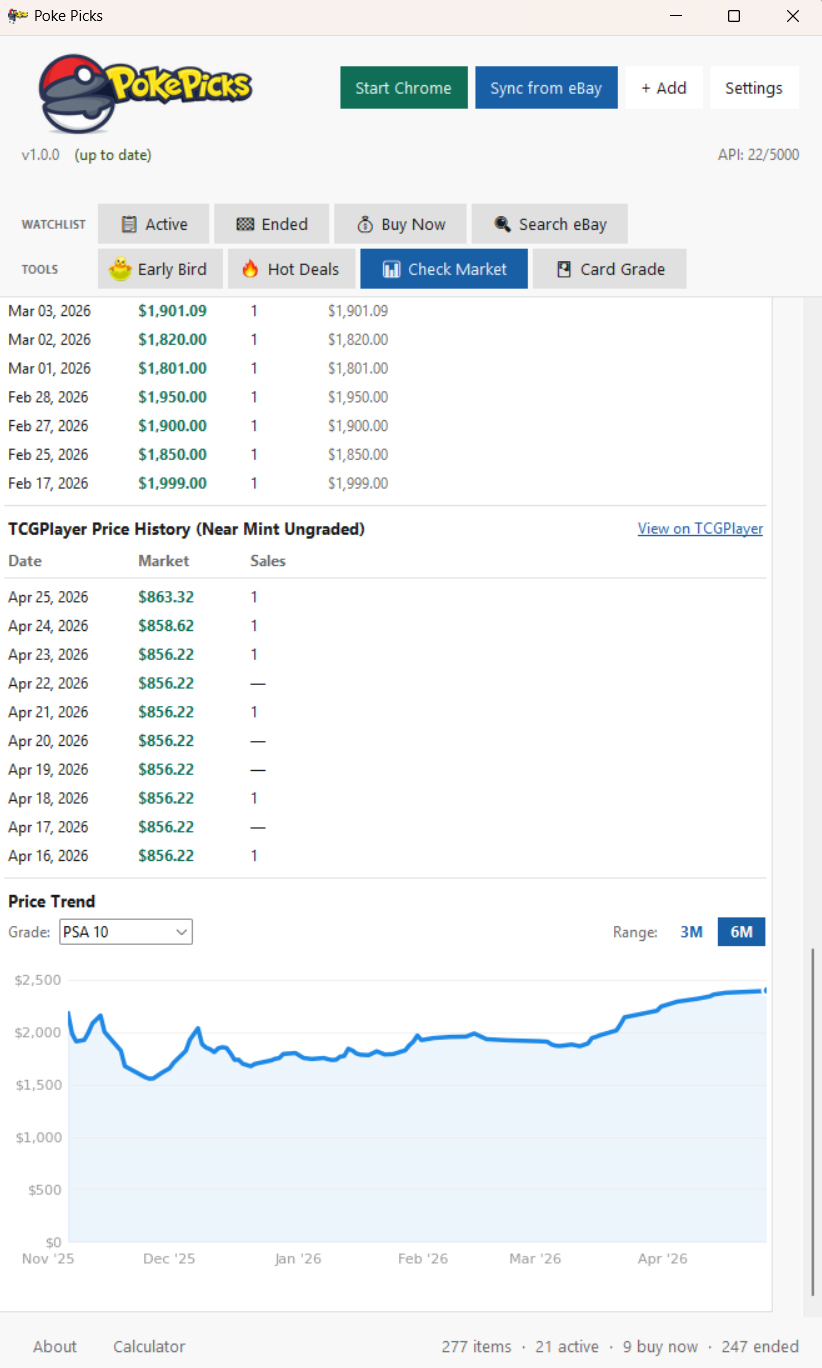Click the PokePicks pokeball logo
Screen dimensions: 822x1368
click(145, 92)
